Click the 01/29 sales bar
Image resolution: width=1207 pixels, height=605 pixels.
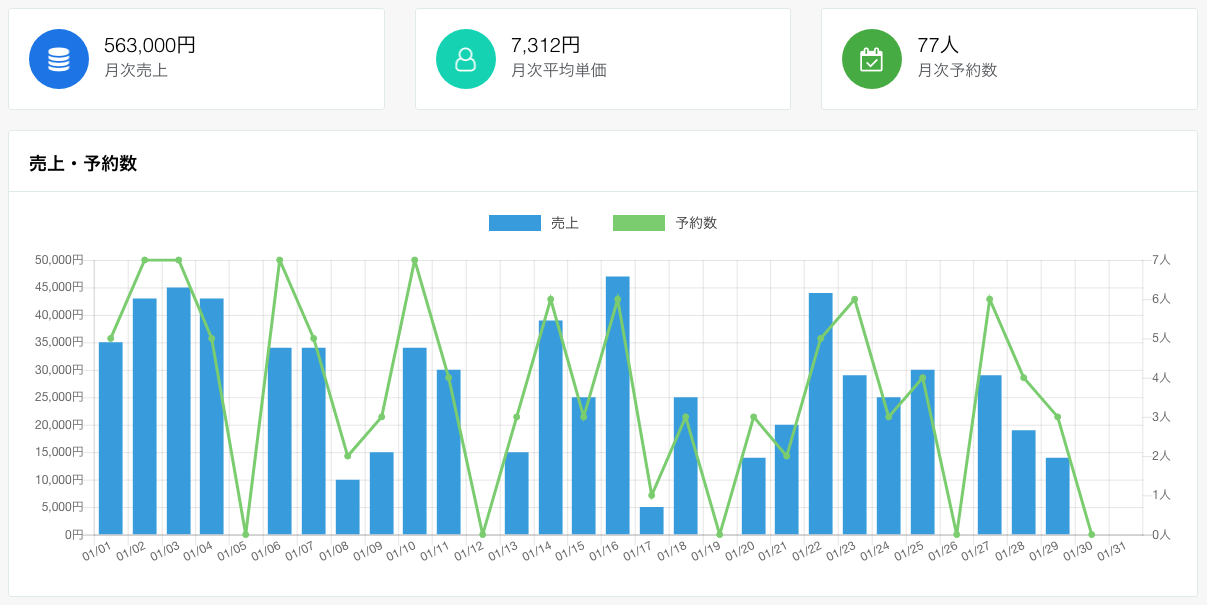pyautogui.click(x=1057, y=496)
